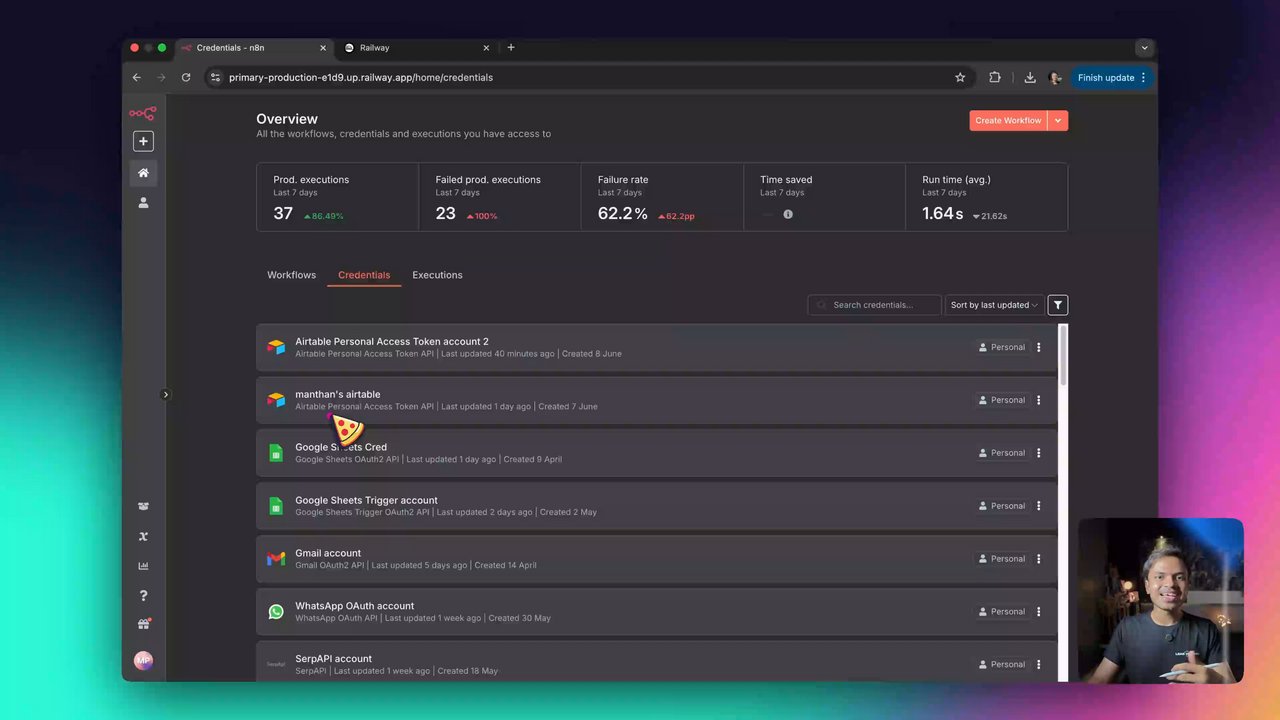
Task: Click the SerpAPI logo on SerpAPI account row
Action: 276,664
